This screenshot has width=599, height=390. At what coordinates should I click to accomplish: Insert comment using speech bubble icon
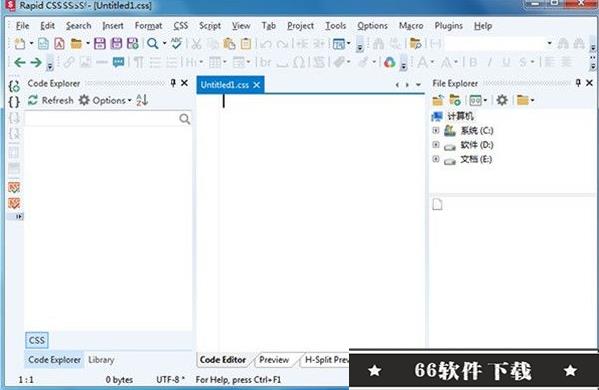tap(118, 62)
